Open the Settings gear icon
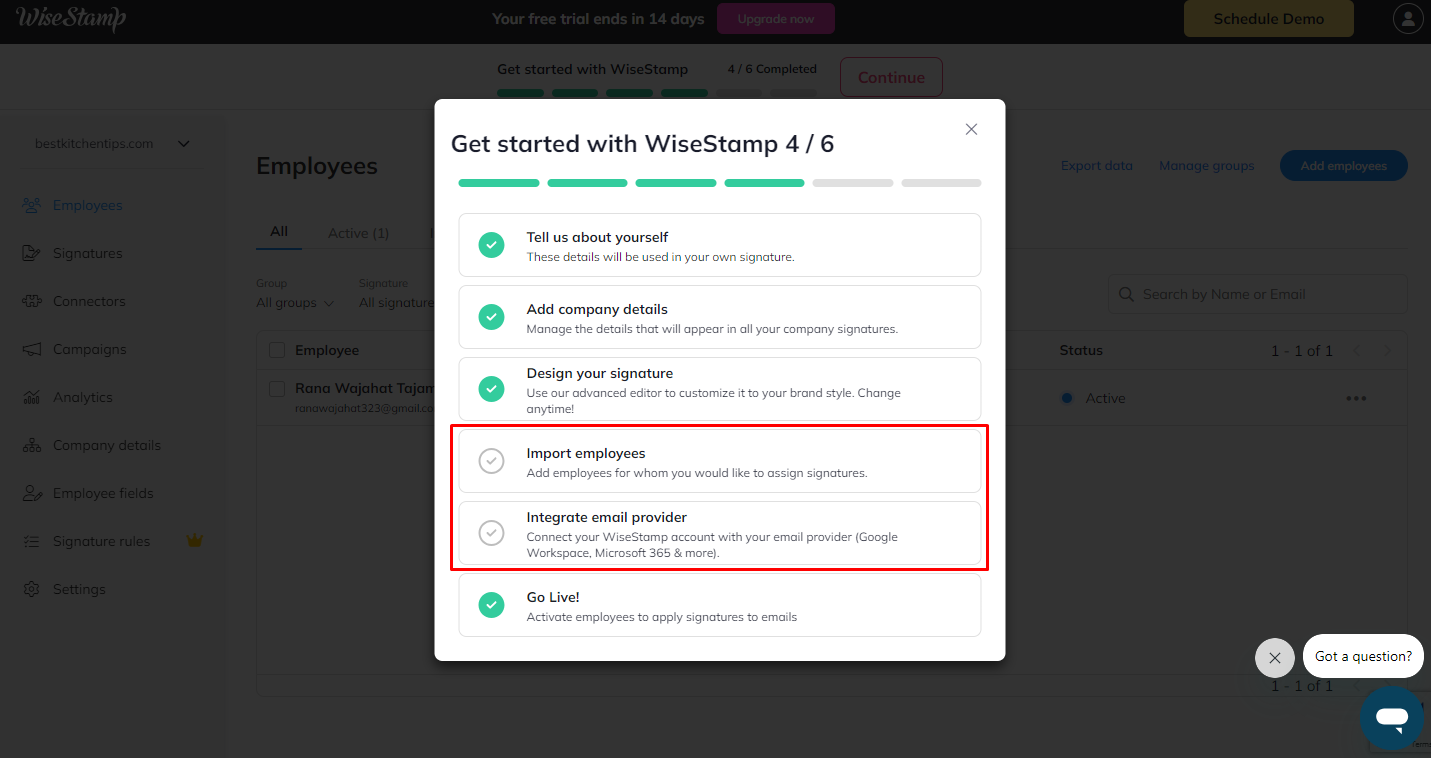Screen dimensions: 1431x758 coord(32,589)
